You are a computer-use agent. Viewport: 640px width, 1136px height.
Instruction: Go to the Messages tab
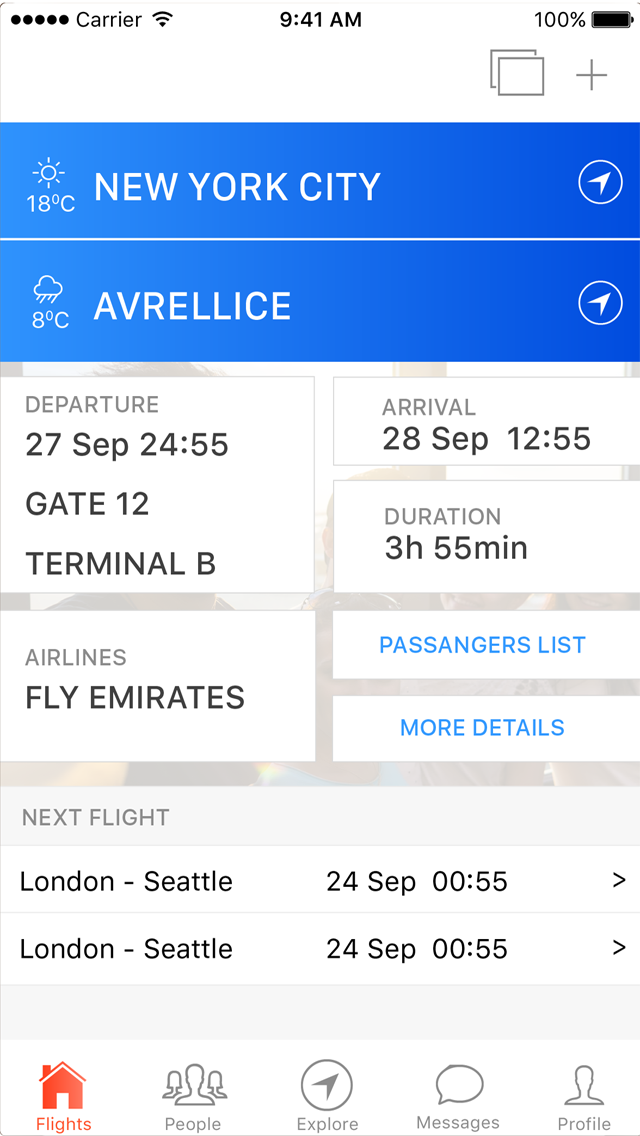[x=458, y=1096]
